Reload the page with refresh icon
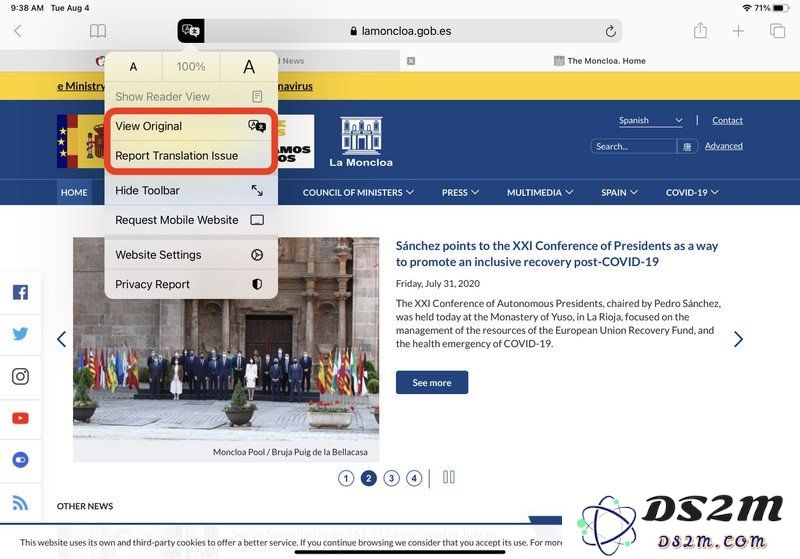 point(610,31)
